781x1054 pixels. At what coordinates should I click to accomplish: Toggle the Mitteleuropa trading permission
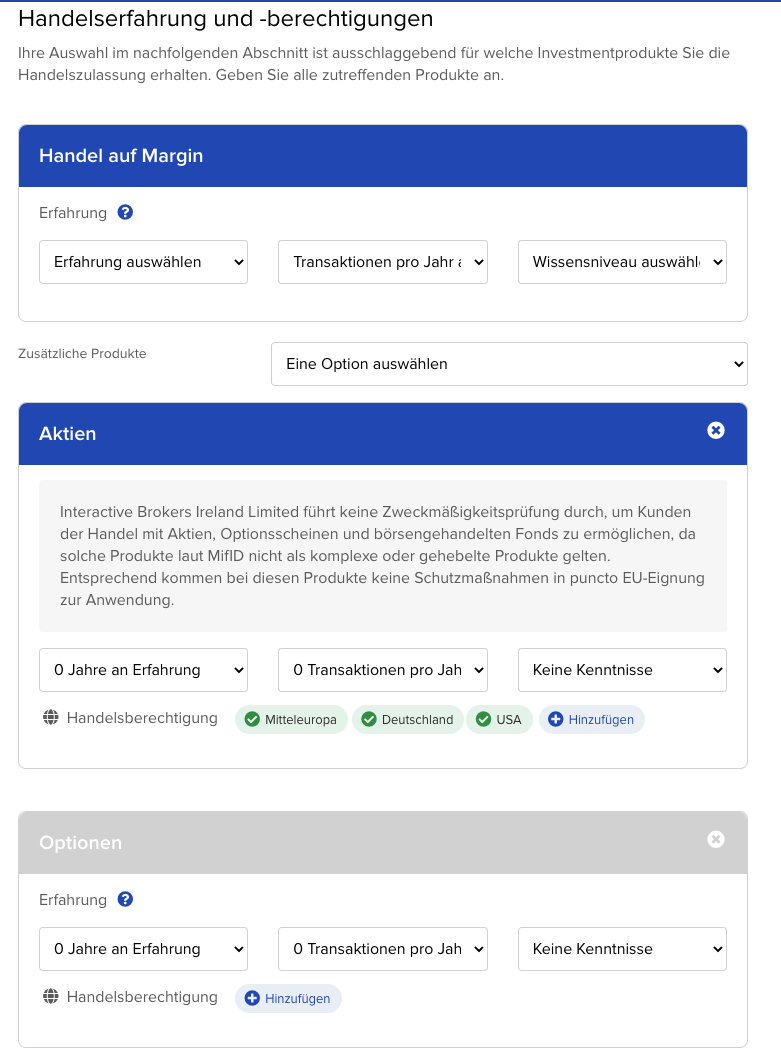pyautogui.click(x=291, y=719)
